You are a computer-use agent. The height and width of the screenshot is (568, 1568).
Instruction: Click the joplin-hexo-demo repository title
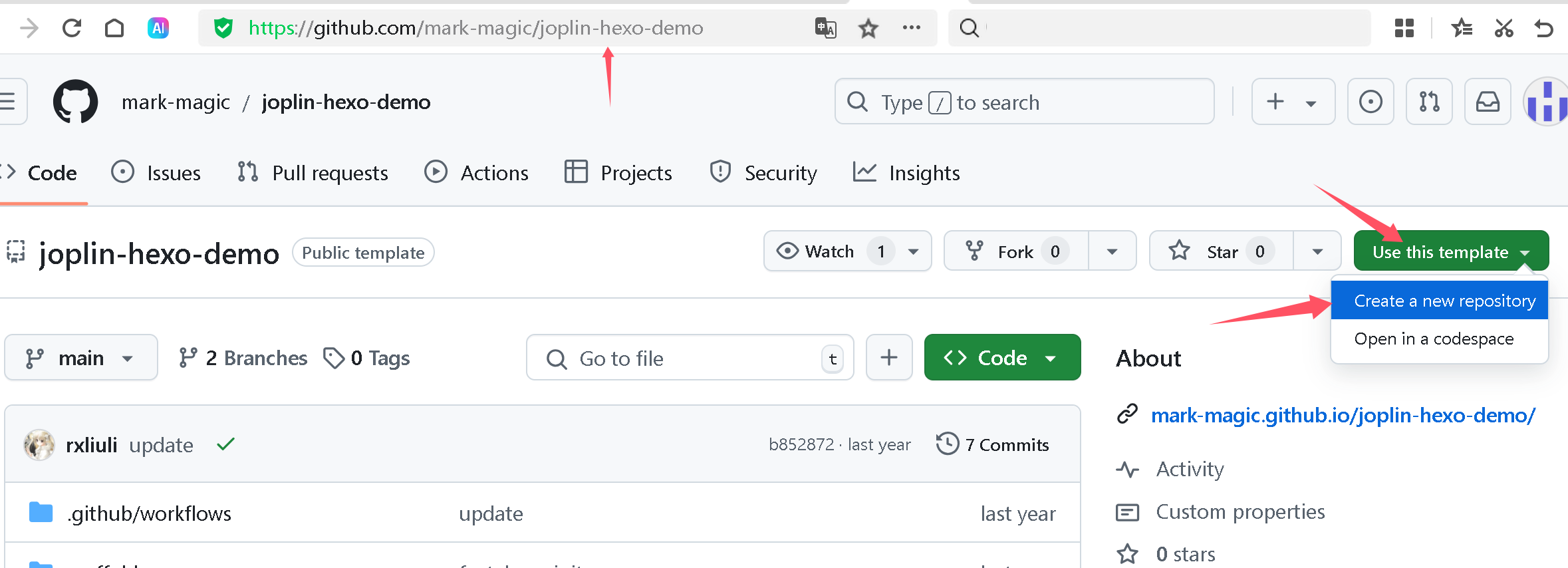click(x=159, y=253)
